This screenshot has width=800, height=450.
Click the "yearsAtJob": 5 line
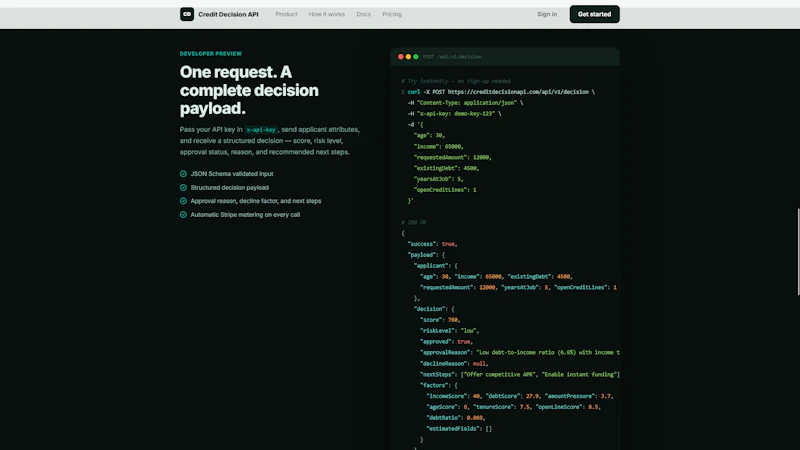439,179
